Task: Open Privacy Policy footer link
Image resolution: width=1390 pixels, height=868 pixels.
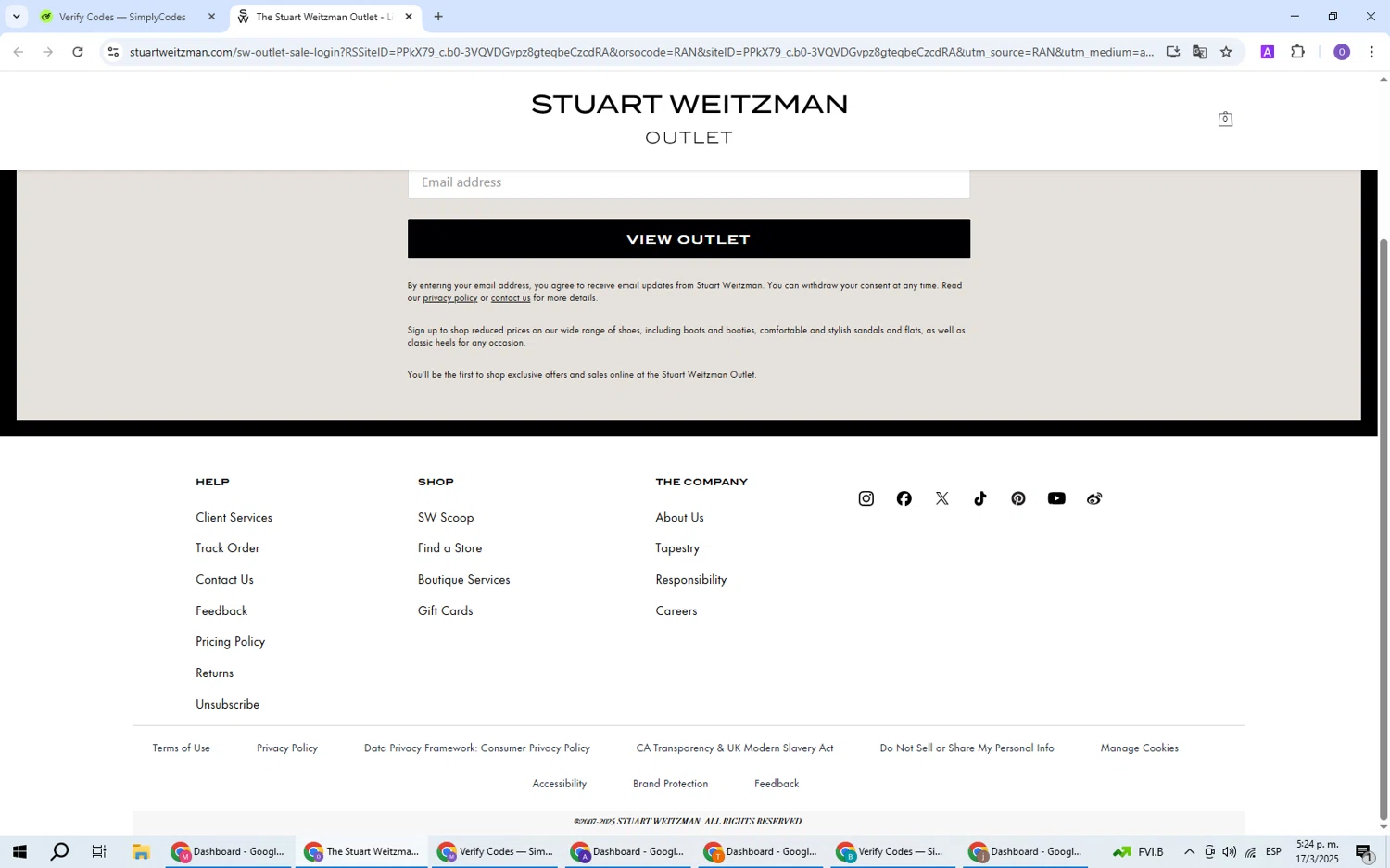Action: (x=287, y=748)
